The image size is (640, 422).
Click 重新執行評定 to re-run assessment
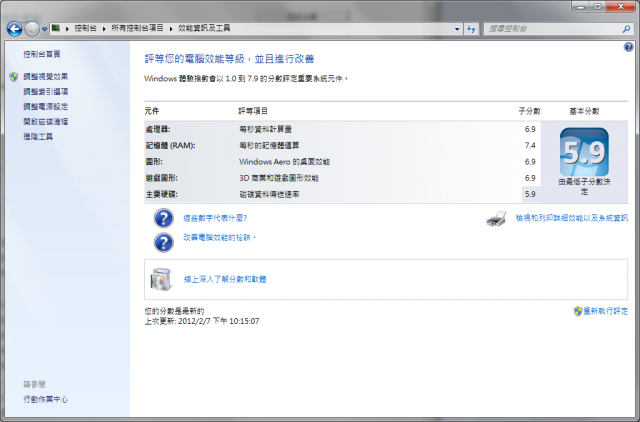(605, 311)
